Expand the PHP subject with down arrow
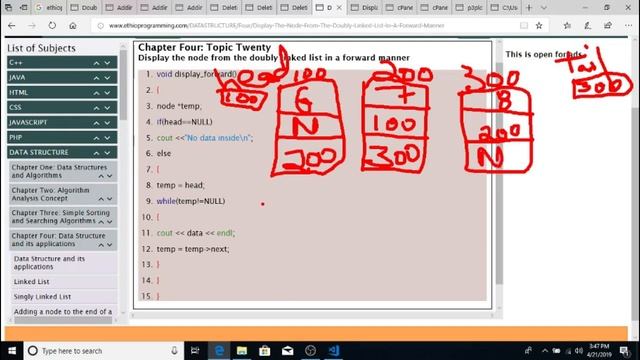The image size is (640, 360). [x=107, y=138]
